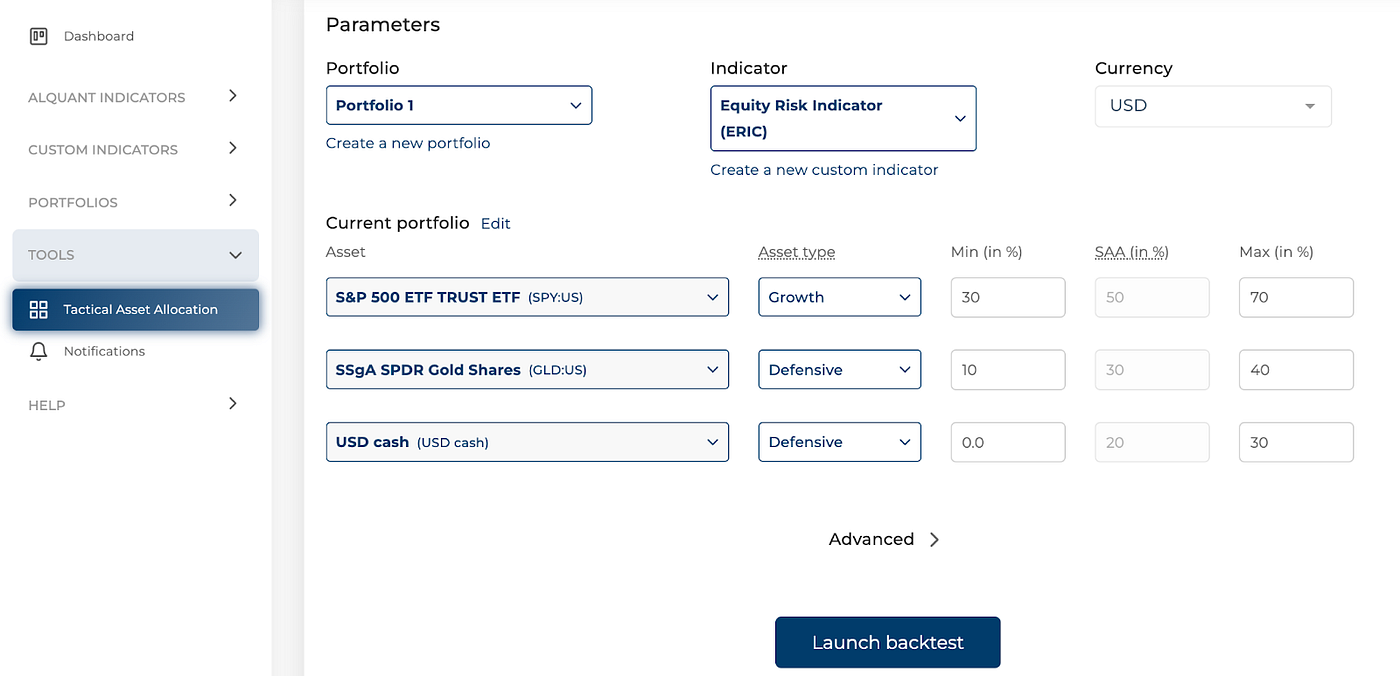Click the Max (in %) column header
This screenshot has height=676, width=1400.
pyautogui.click(x=1276, y=252)
